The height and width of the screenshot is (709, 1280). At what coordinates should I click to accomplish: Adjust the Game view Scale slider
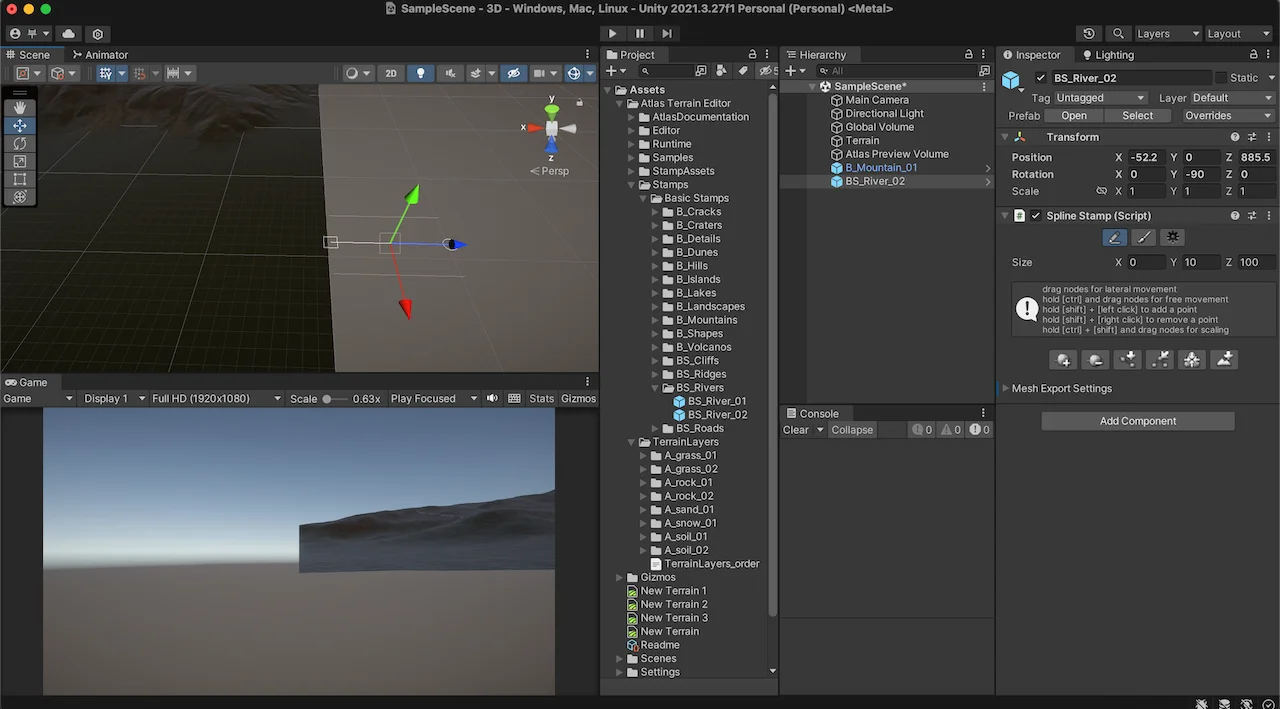pos(335,398)
